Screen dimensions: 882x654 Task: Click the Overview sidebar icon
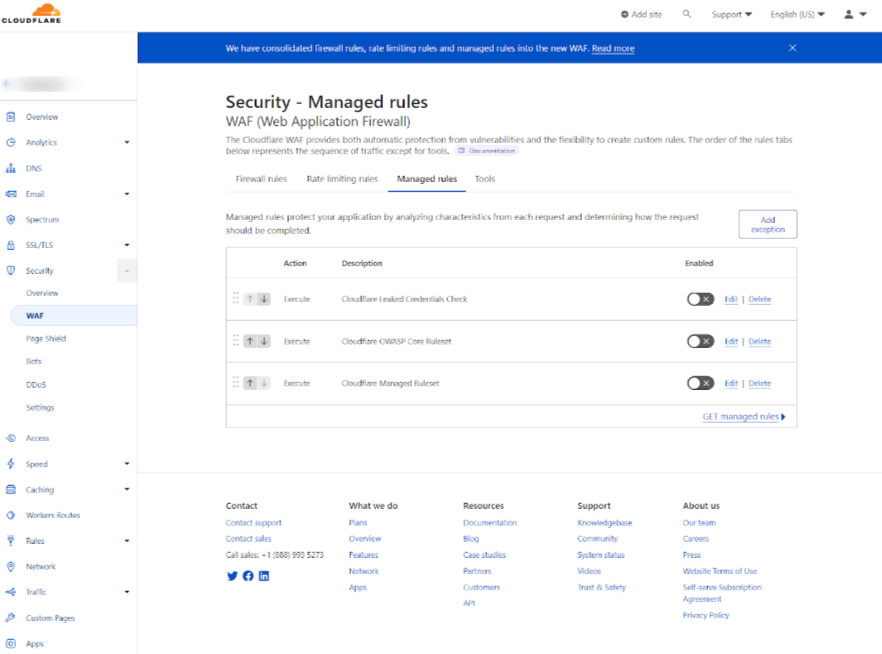click(x=11, y=117)
